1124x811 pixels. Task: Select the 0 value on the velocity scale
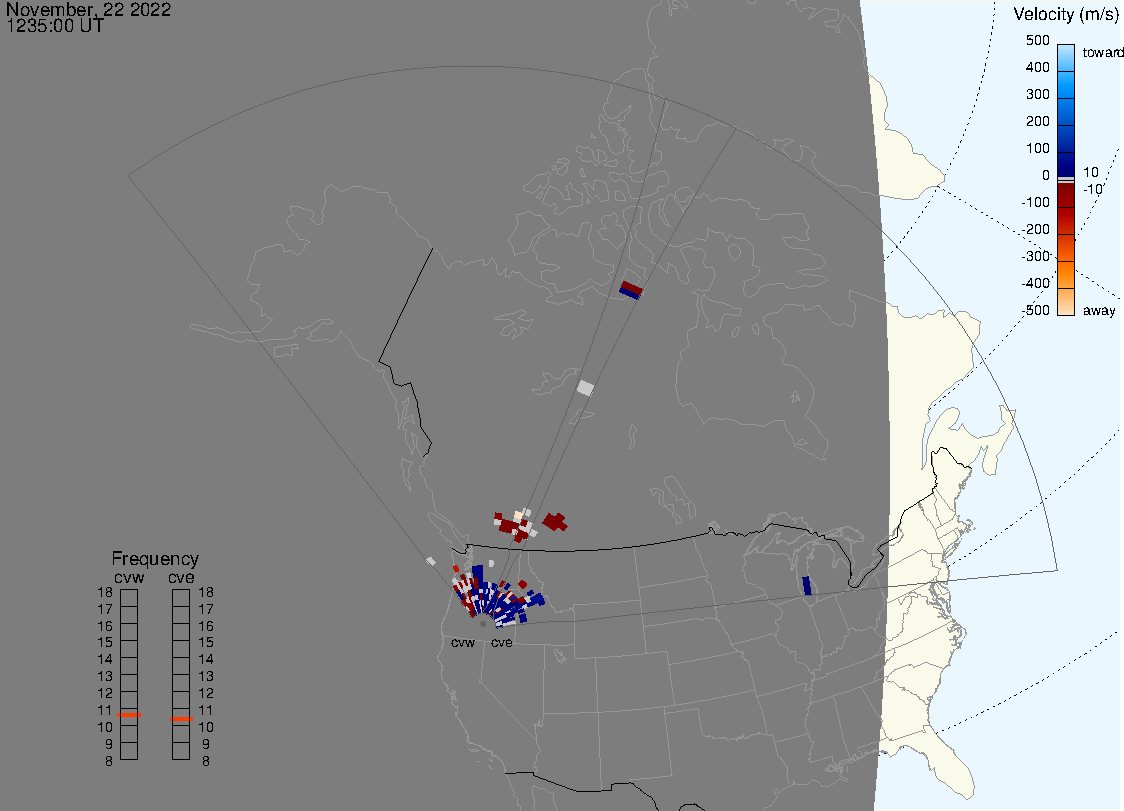pos(1046,176)
